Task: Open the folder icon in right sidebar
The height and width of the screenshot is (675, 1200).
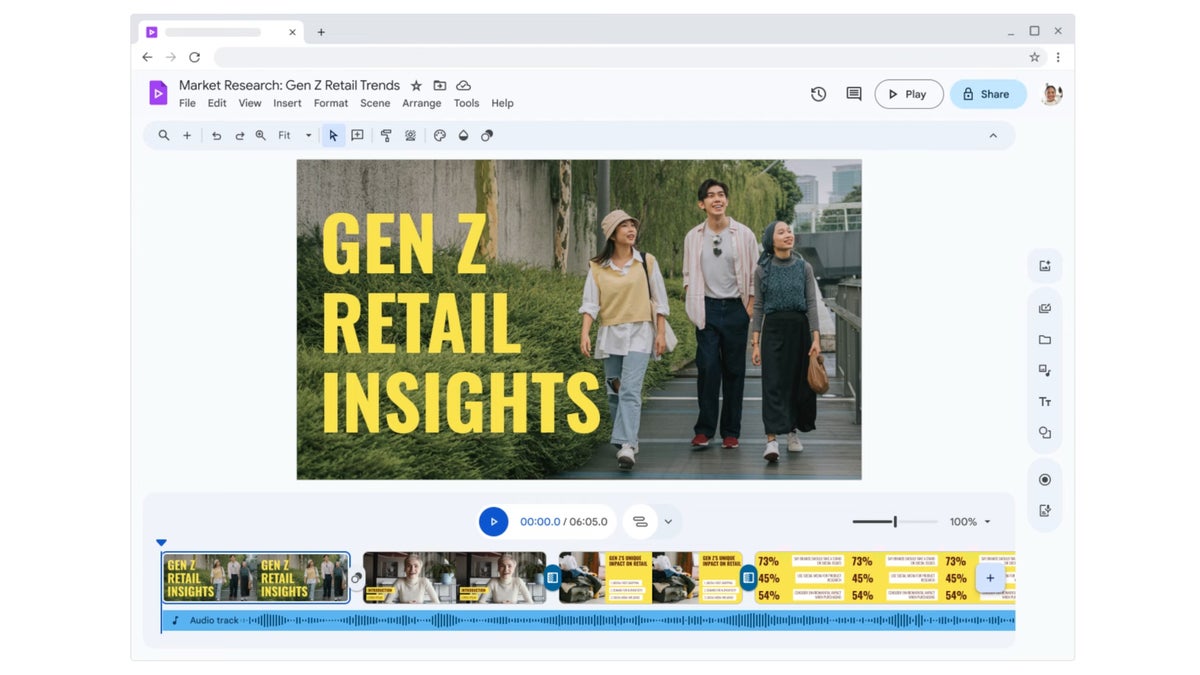Action: pyautogui.click(x=1044, y=340)
